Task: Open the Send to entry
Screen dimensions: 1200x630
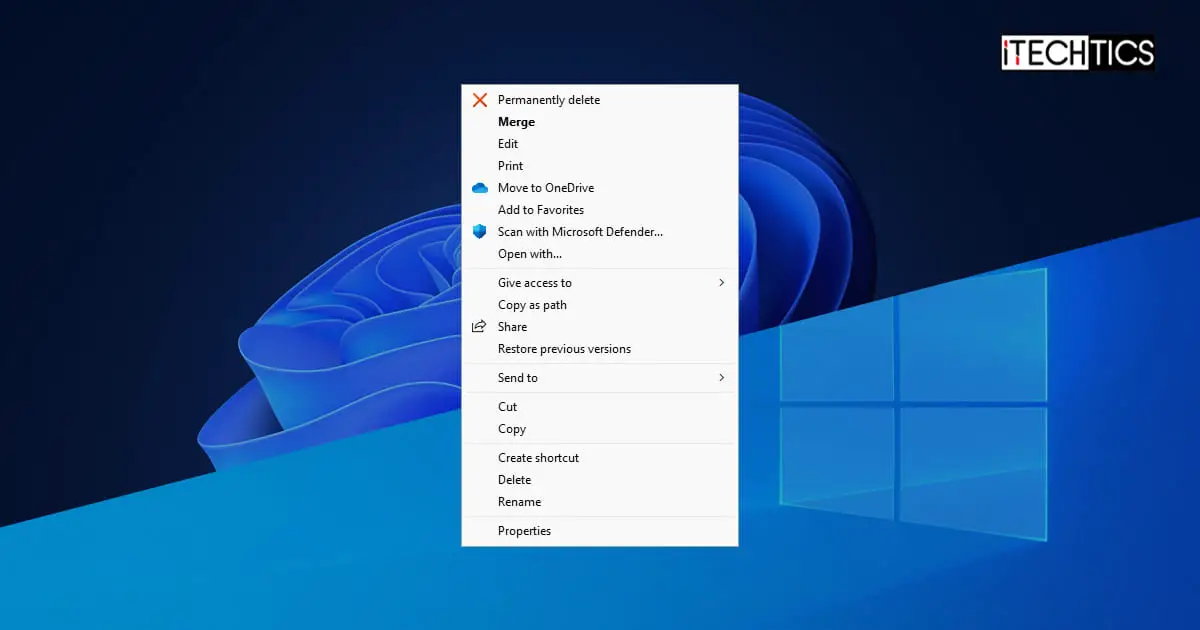Action: point(600,378)
